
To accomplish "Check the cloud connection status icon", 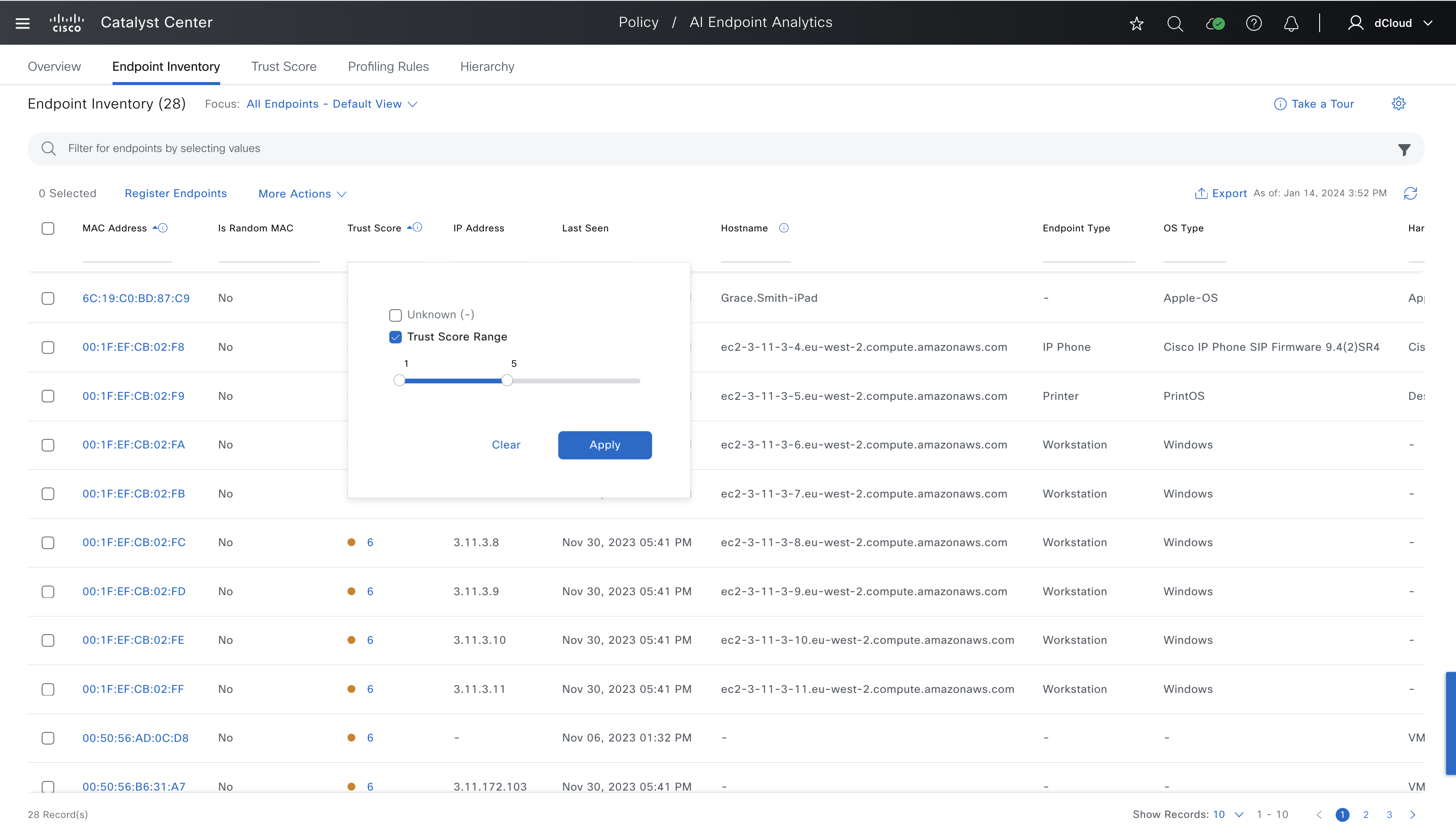I will point(1215,23).
